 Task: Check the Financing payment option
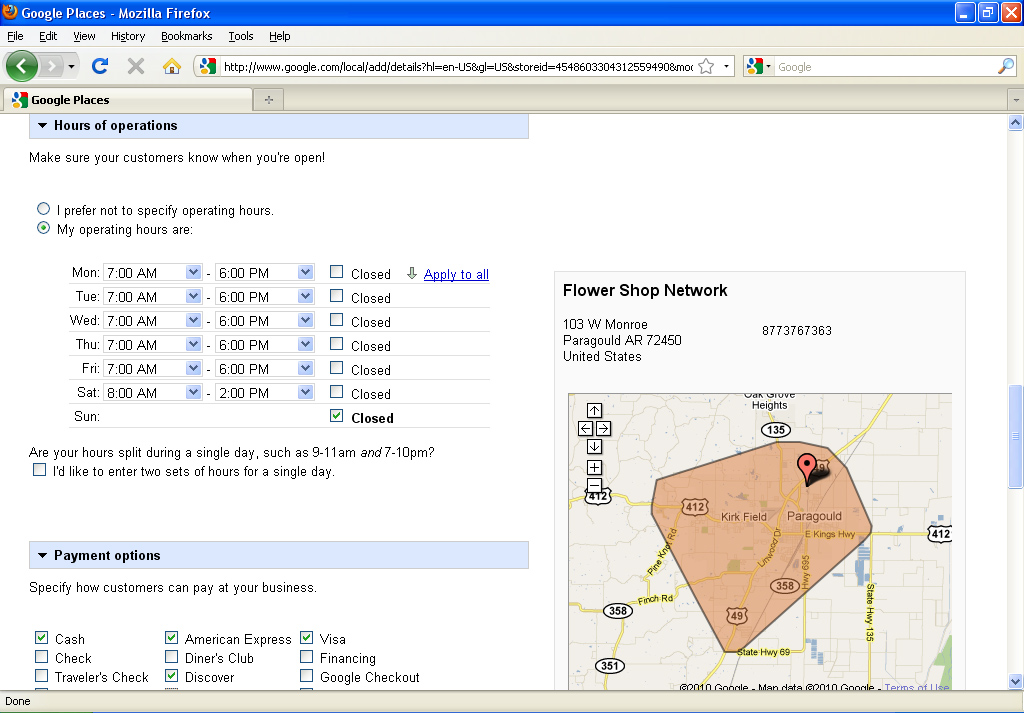pos(306,656)
